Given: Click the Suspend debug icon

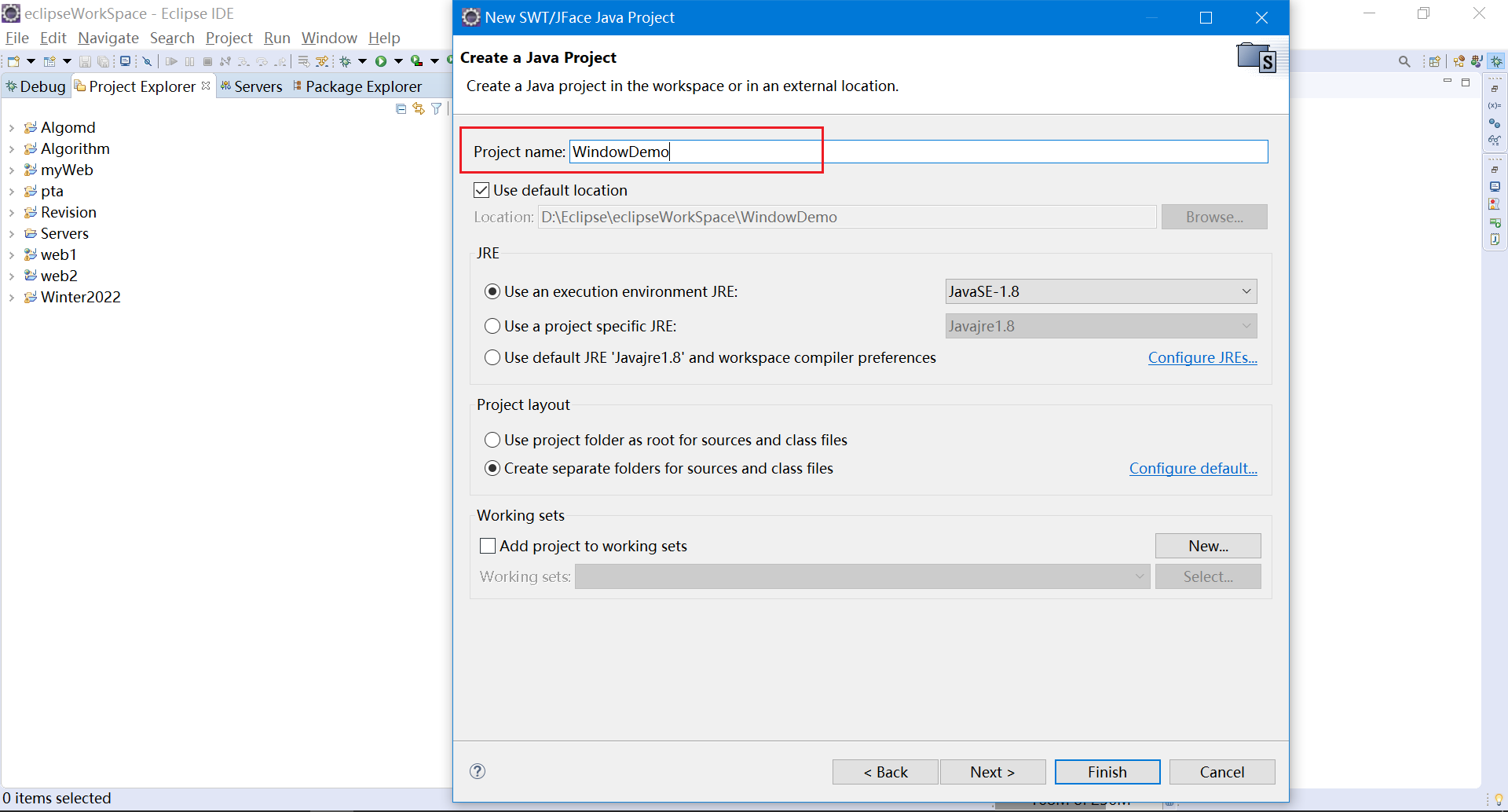Looking at the screenshot, I should [189, 61].
